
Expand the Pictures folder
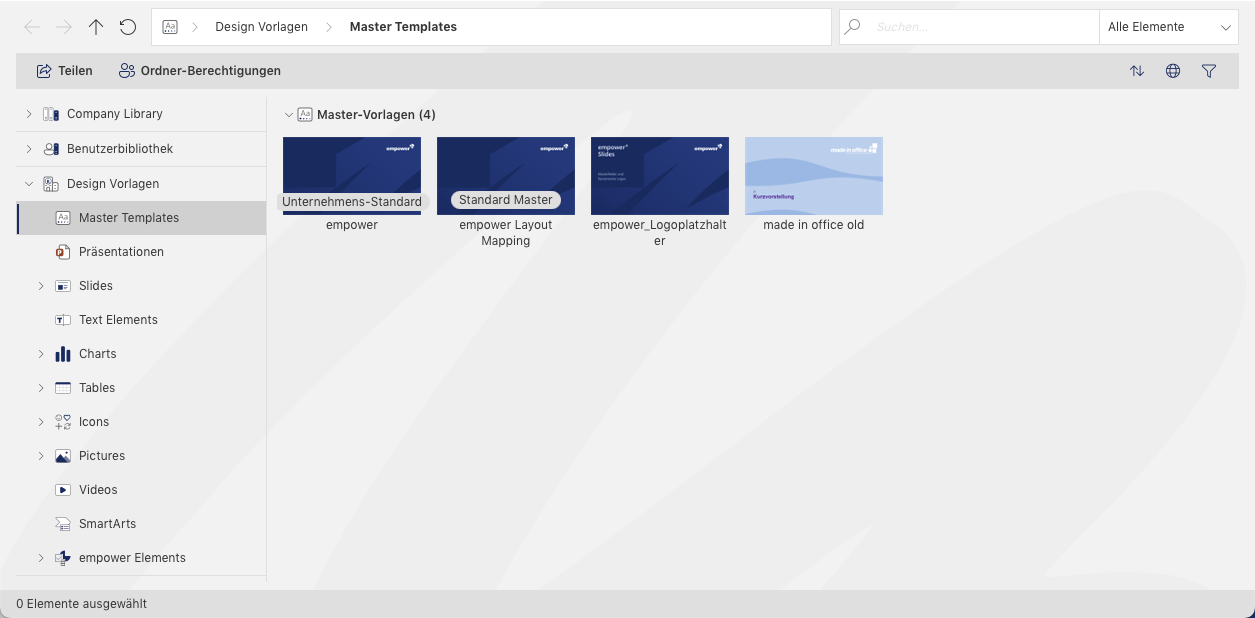41,456
